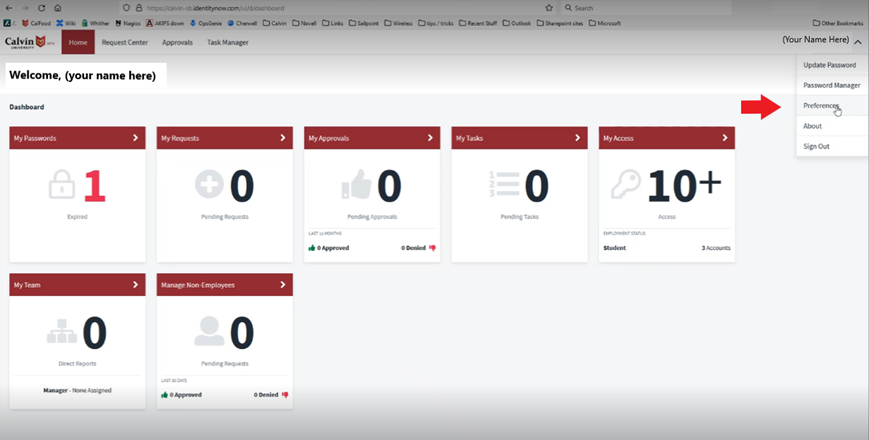Expand the My Requests card arrow

coord(283,138)
